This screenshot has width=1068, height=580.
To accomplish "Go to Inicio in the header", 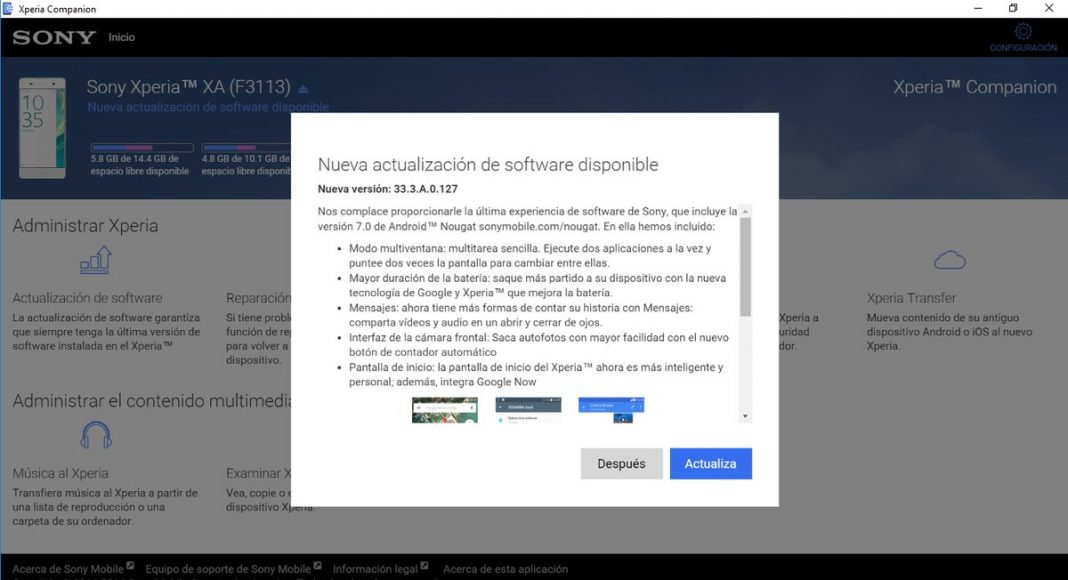I will point(121,37).
